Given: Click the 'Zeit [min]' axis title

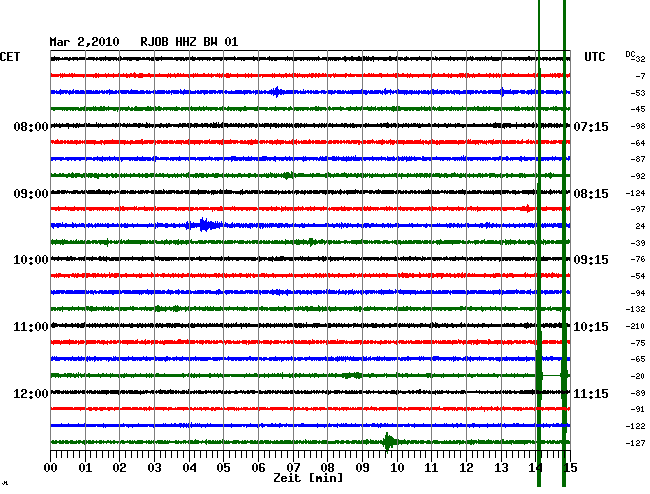Looking at the screenshot, I should point(308,478).
